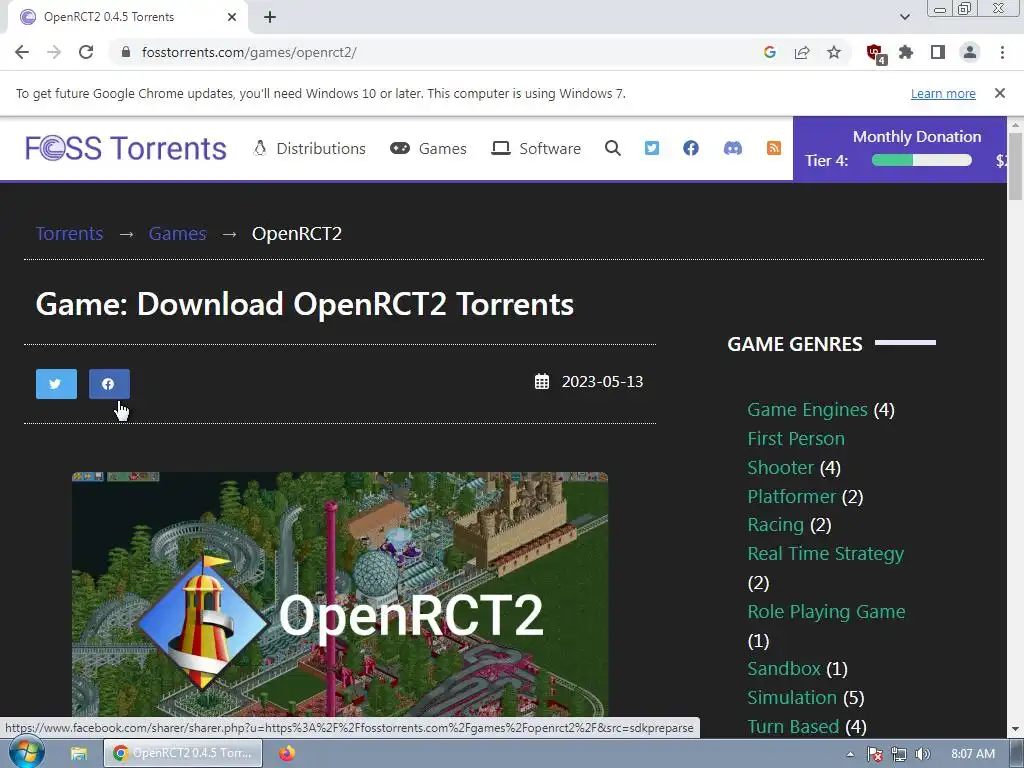Click the Games breadcrumb link
Viewport: 1024px width, 768px height.
coord(177,233)
